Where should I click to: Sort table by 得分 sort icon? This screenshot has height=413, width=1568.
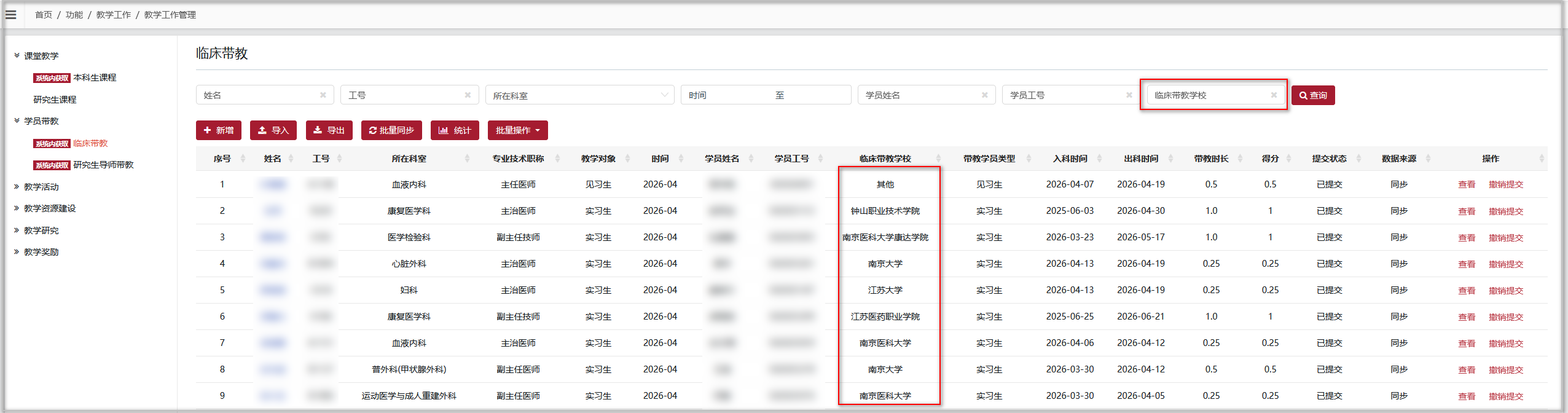1288,159
